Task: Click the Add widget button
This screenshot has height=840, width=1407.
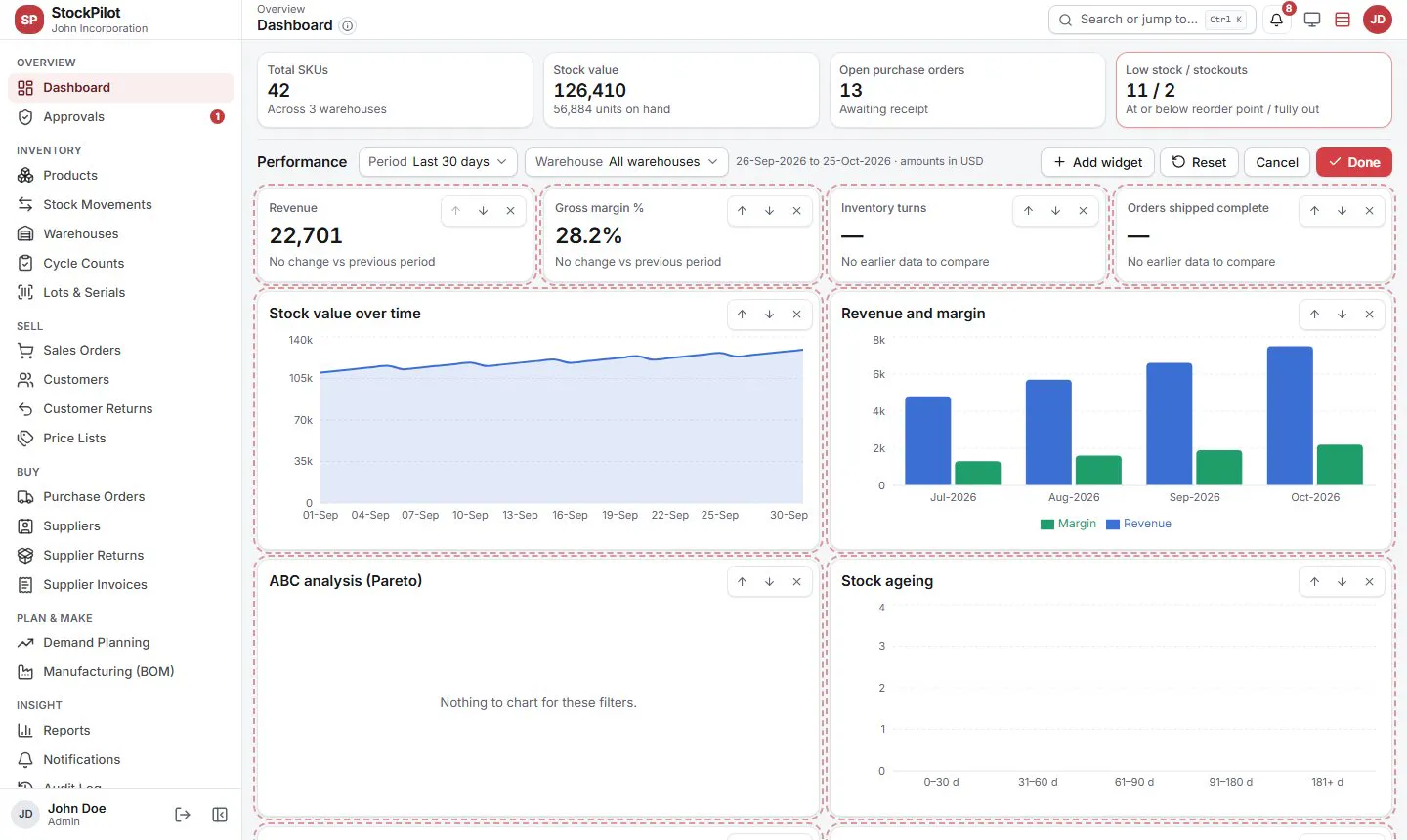Action: point(1097,162)
